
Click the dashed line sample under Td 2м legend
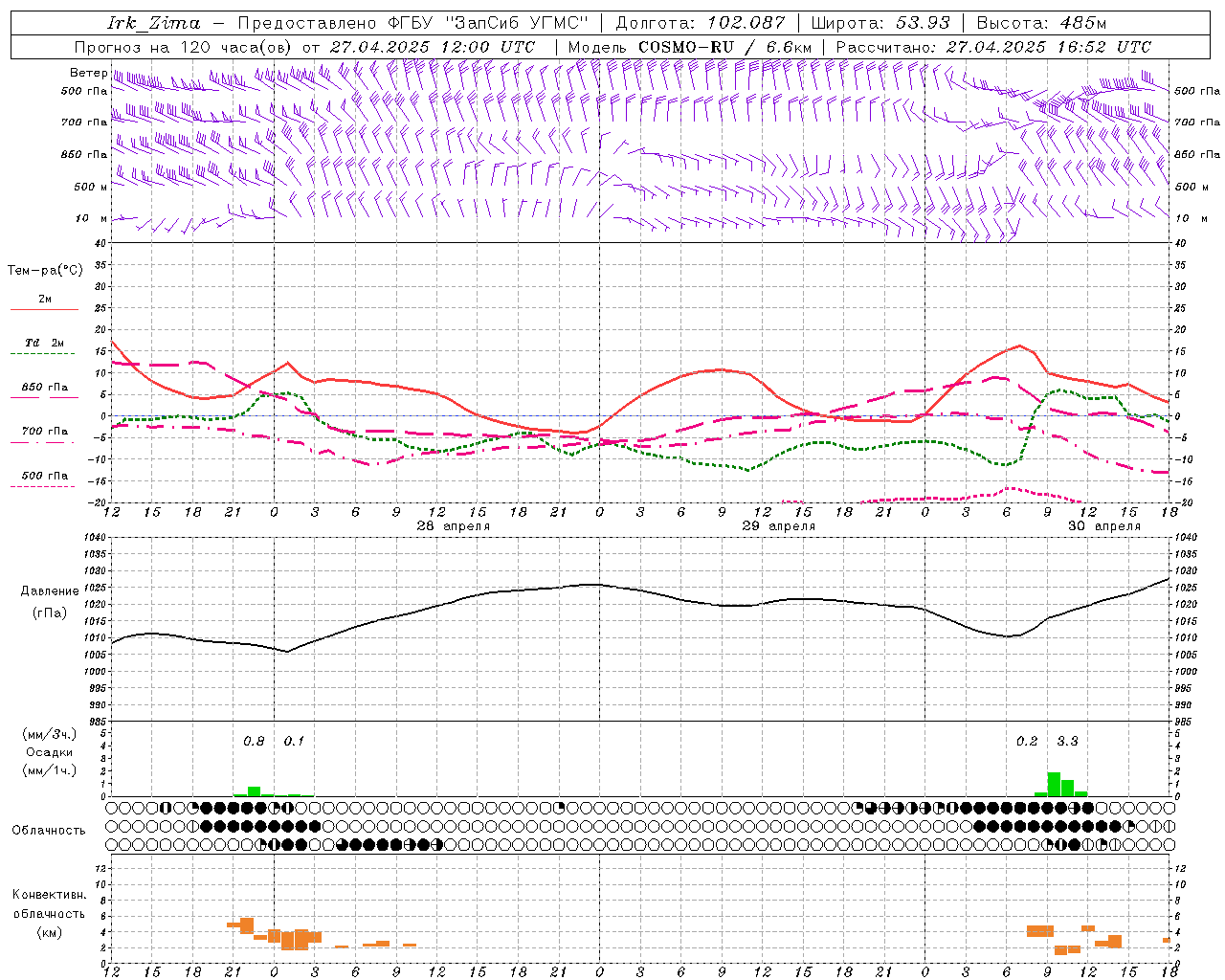[x=44, y=354]
